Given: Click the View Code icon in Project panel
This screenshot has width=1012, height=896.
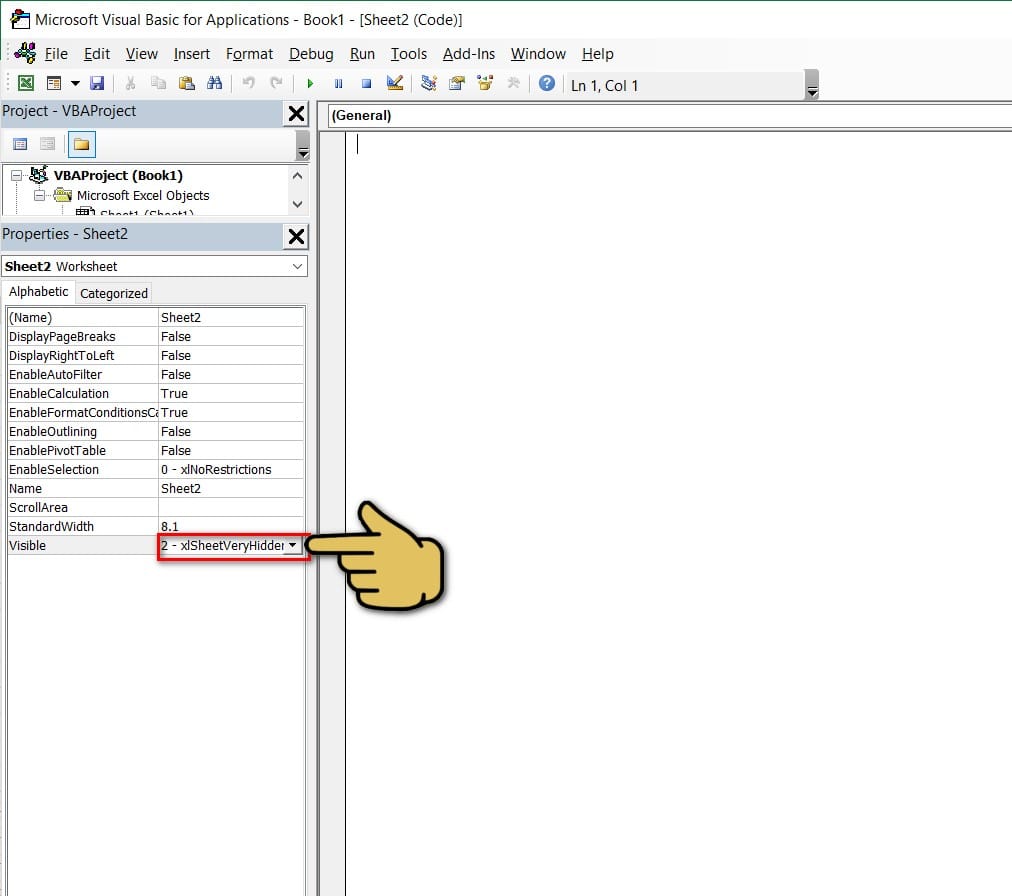Looking at the screenshot, I should [x=20, y=145].
